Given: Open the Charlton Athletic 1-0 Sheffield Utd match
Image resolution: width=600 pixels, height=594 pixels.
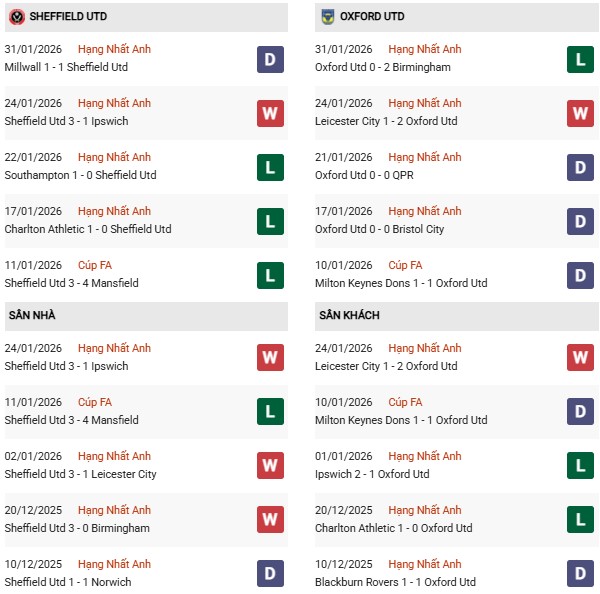Looking at the screenshot, I should 88,229.
